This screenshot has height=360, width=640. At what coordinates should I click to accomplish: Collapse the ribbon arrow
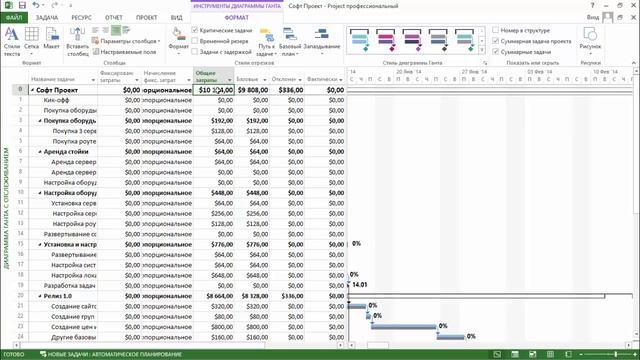(633, 63)
